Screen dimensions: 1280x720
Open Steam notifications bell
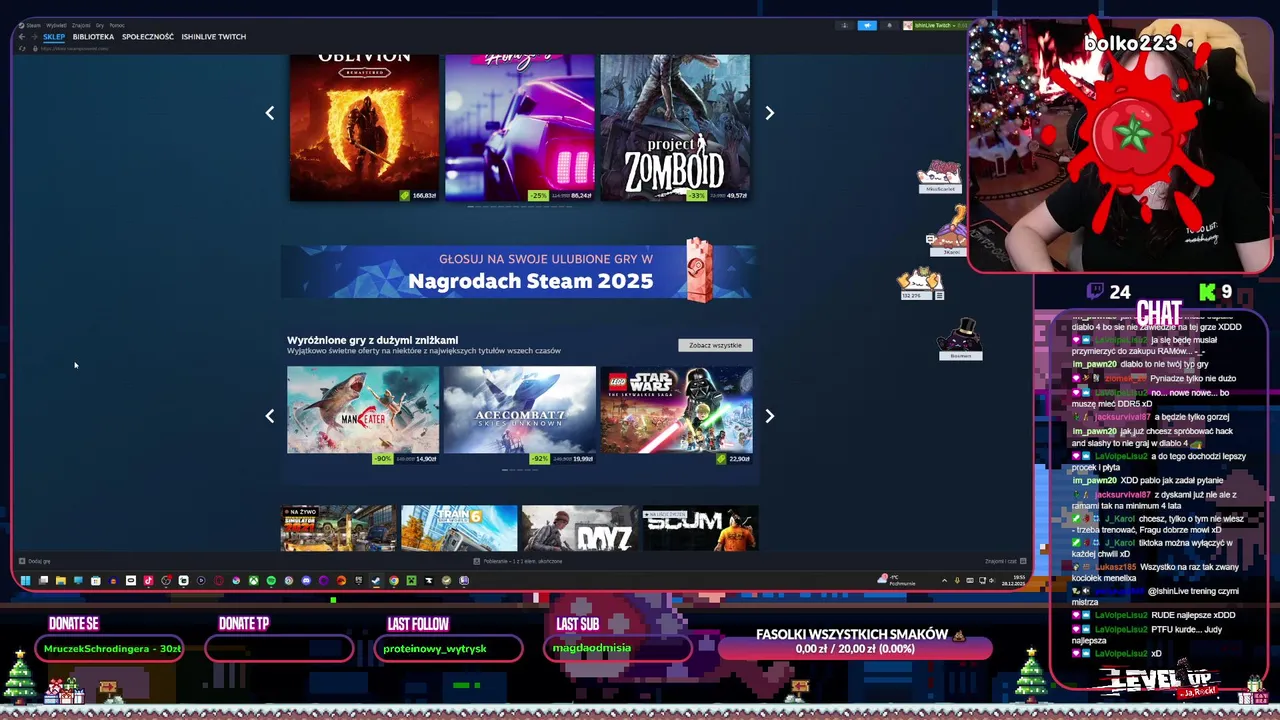(x=890, y=26)
